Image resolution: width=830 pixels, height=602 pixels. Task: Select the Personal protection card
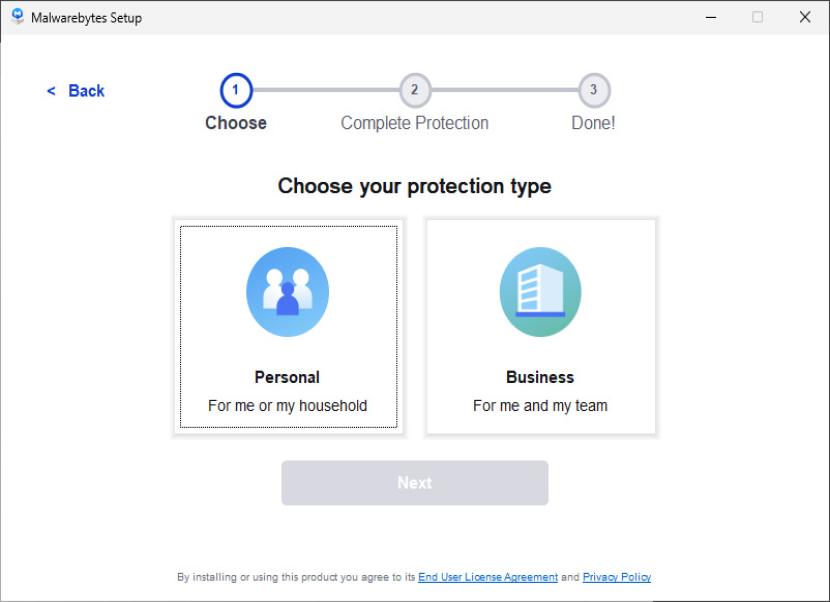[x=288, y=327]
